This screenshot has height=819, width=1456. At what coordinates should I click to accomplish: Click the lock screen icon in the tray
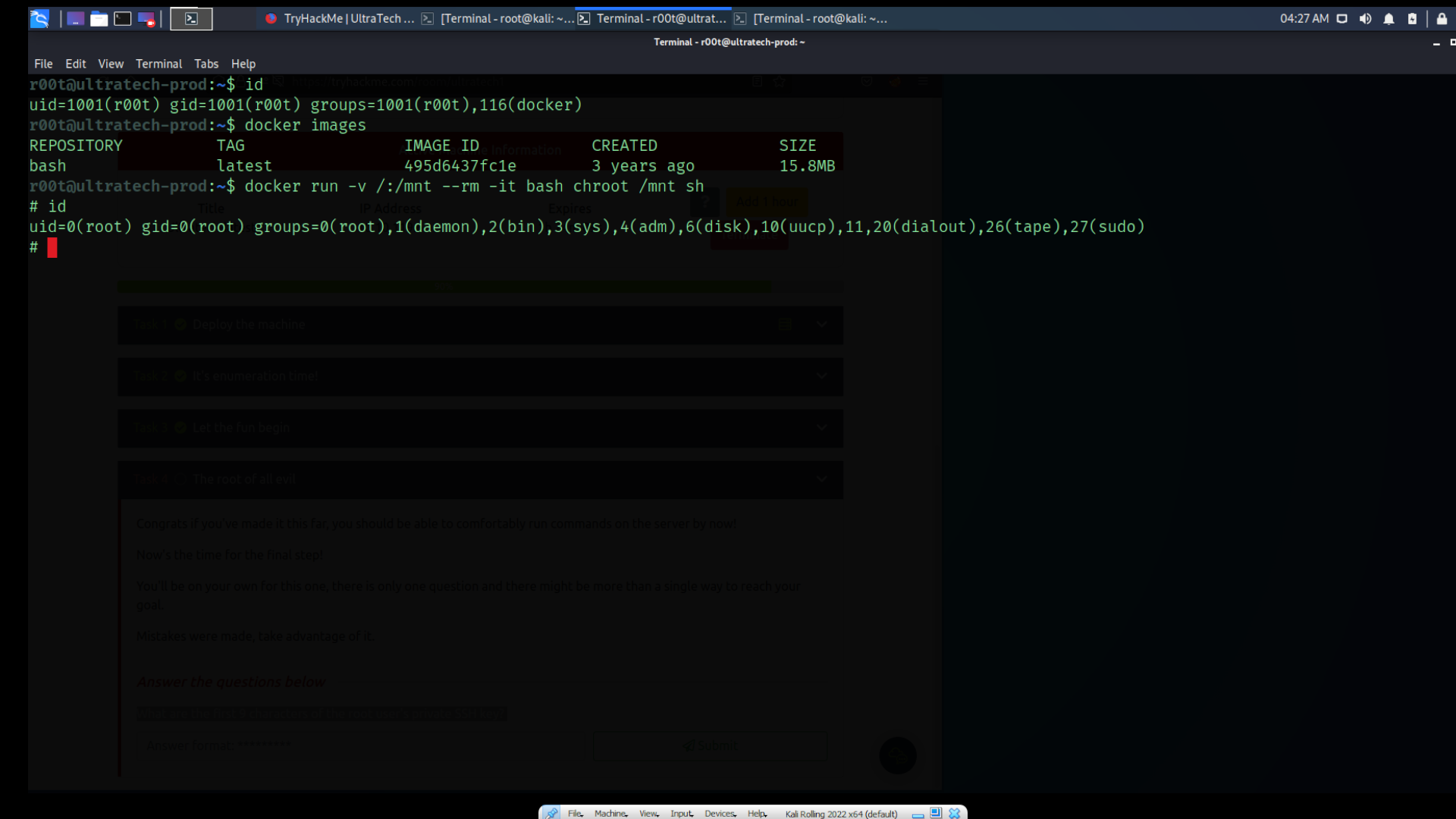[1443, 19]
